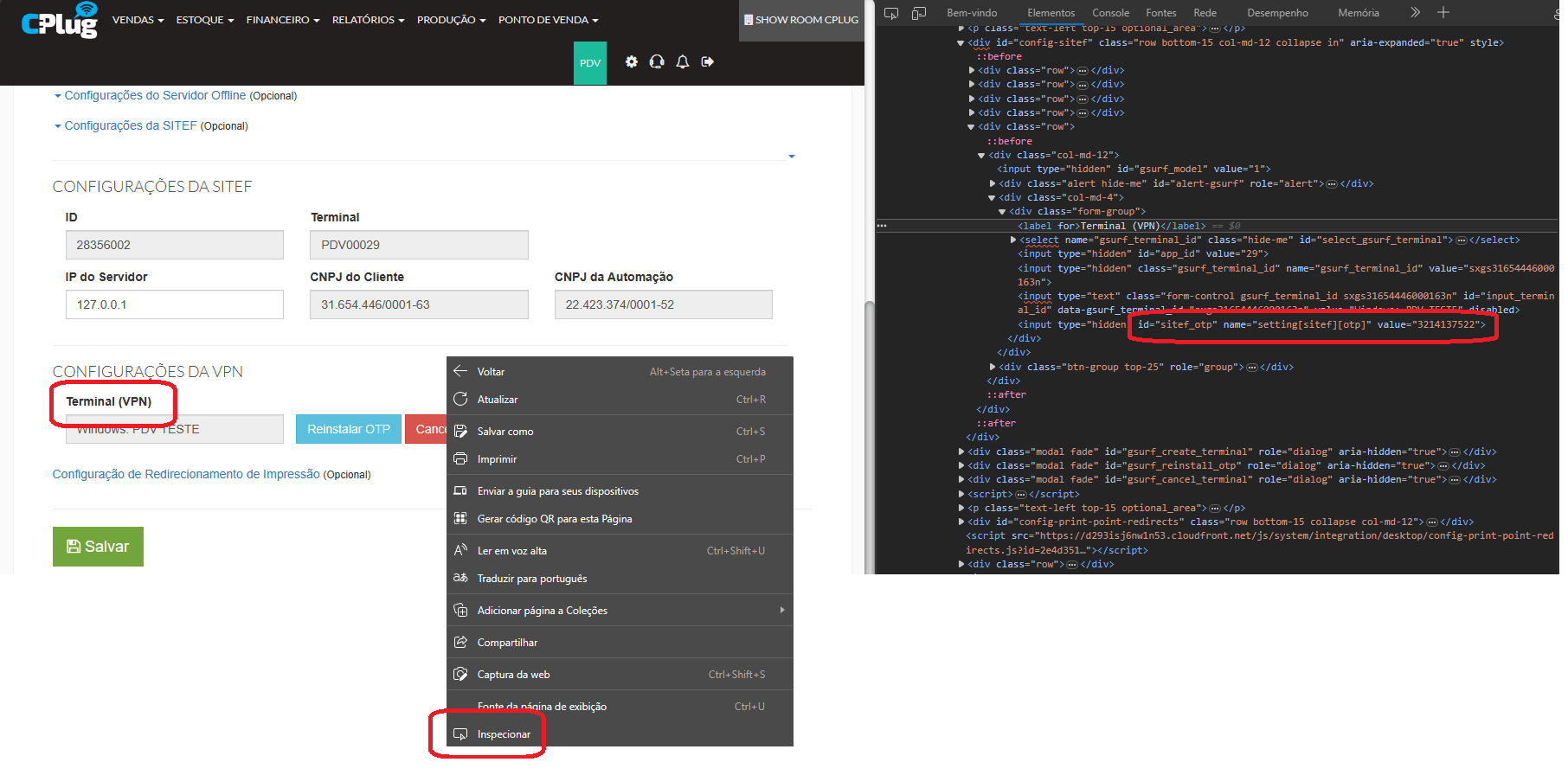Show more DevTools tabs chevron
This screenshot has height=775, width=1568.
tap(1416, 12)
